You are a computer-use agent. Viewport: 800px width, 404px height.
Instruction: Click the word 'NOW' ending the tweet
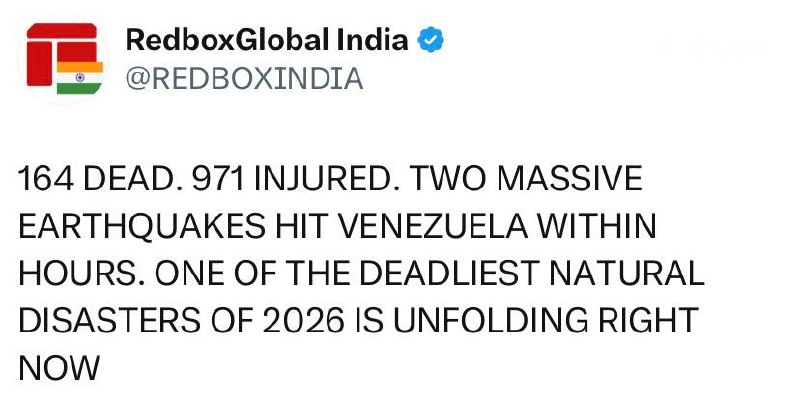59,369
